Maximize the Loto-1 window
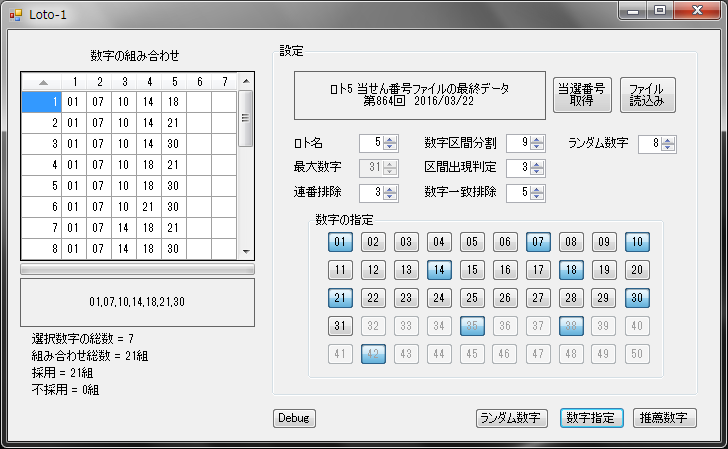 pos(660,10)
